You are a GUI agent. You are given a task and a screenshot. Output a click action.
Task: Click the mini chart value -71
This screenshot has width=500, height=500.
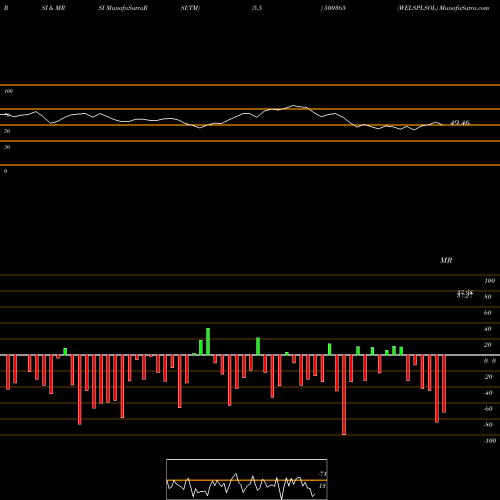click(x=322, y=474)
